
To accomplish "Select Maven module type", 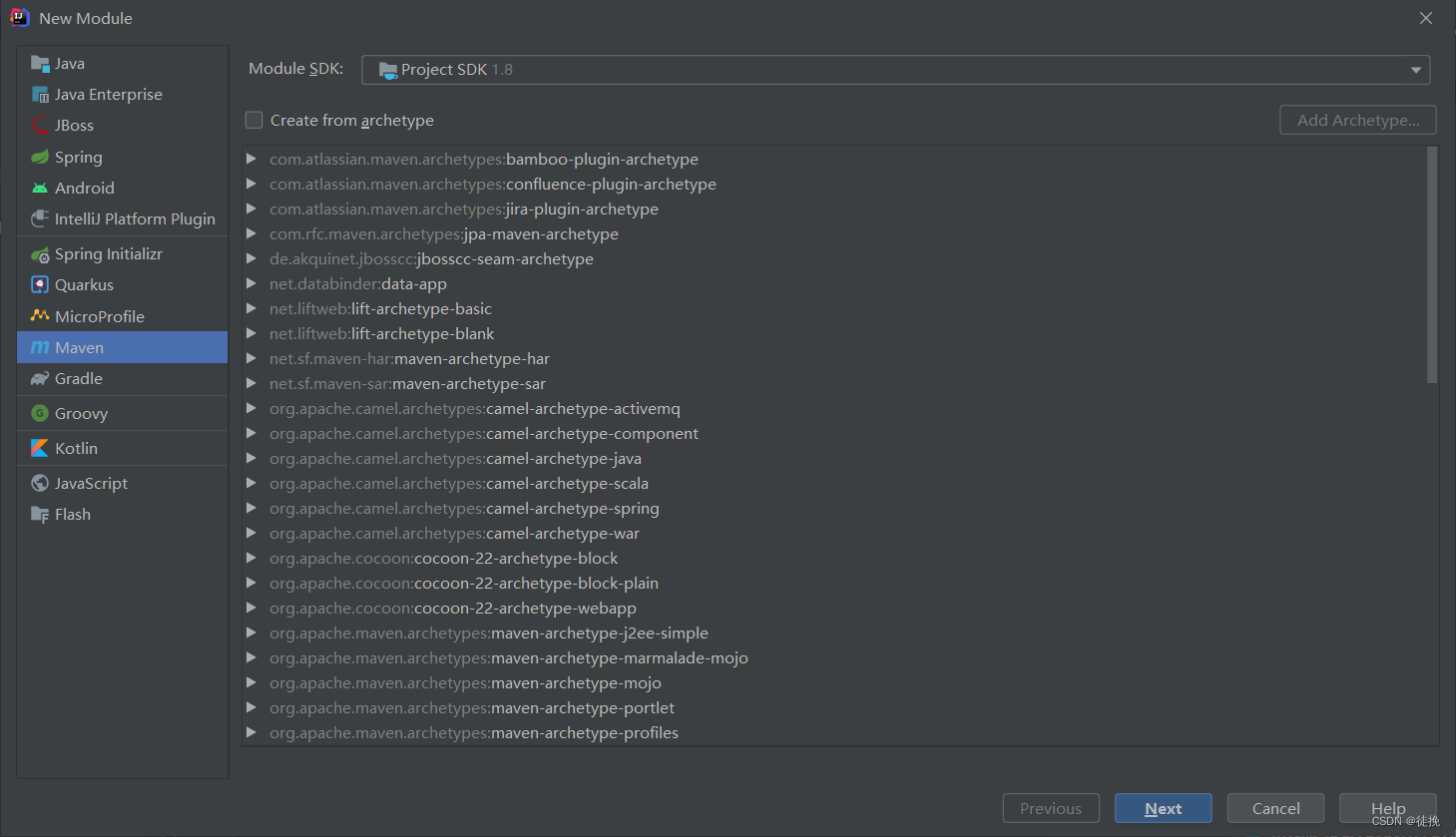I will pyautogui.click(x=123, y=348).
